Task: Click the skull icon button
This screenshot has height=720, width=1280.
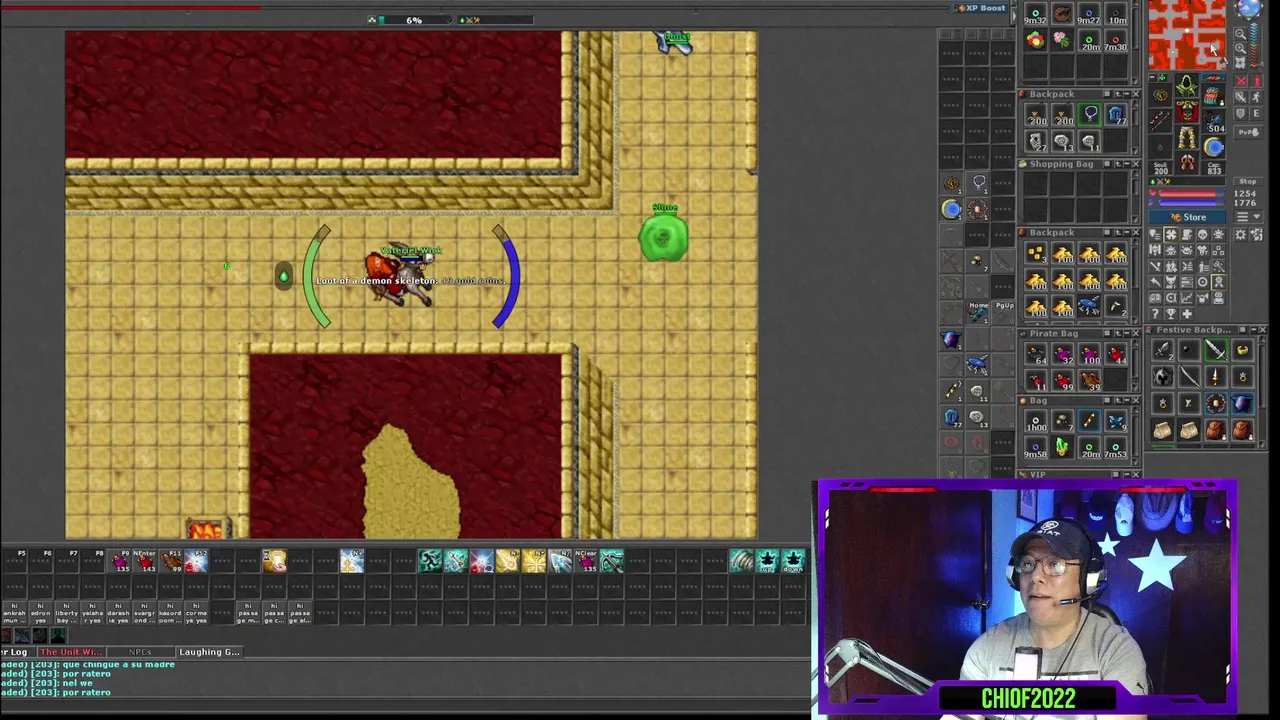Action: (1203, 235)
